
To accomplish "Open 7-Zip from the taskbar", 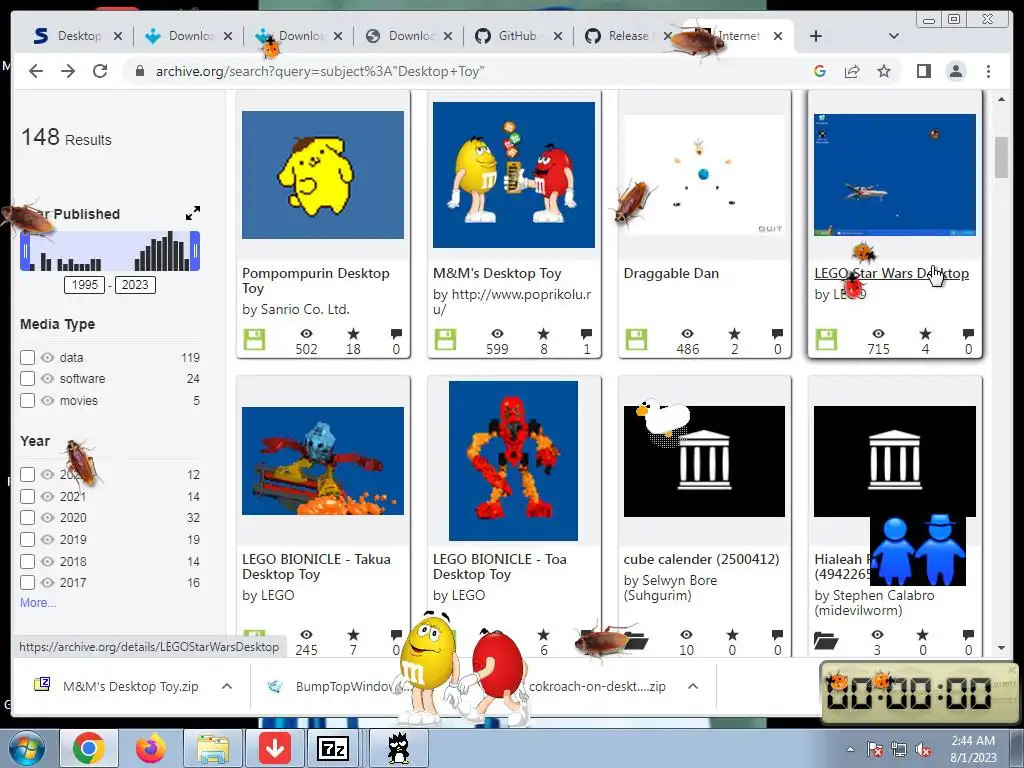I will (333, 748).
